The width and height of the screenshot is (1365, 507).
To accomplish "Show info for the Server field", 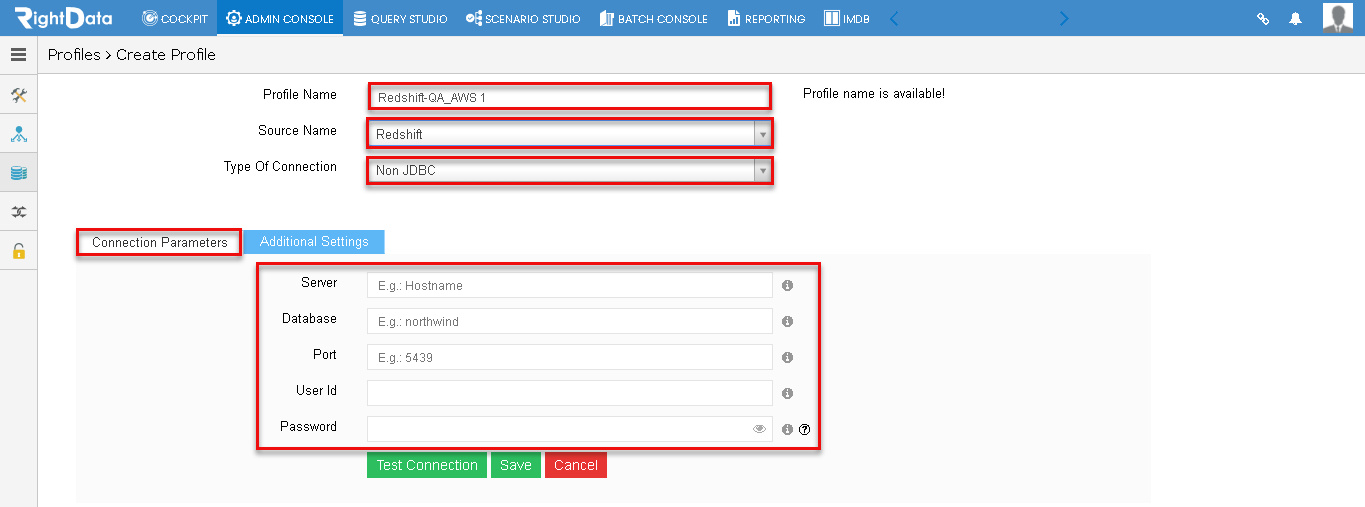I will click(x=787, y=285).
